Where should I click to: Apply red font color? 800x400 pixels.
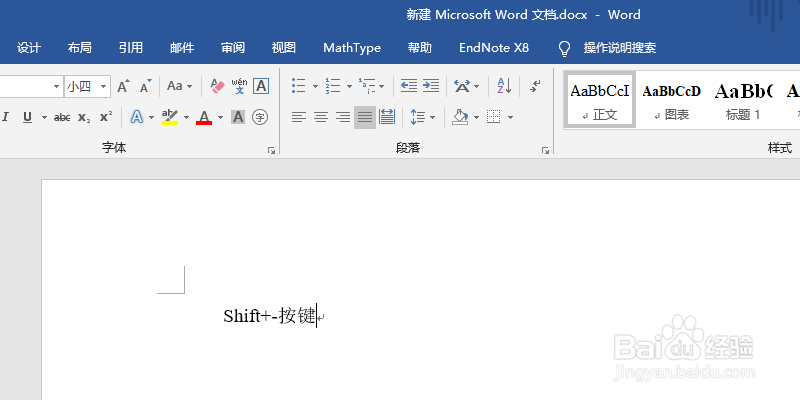[x=204, y=117]
